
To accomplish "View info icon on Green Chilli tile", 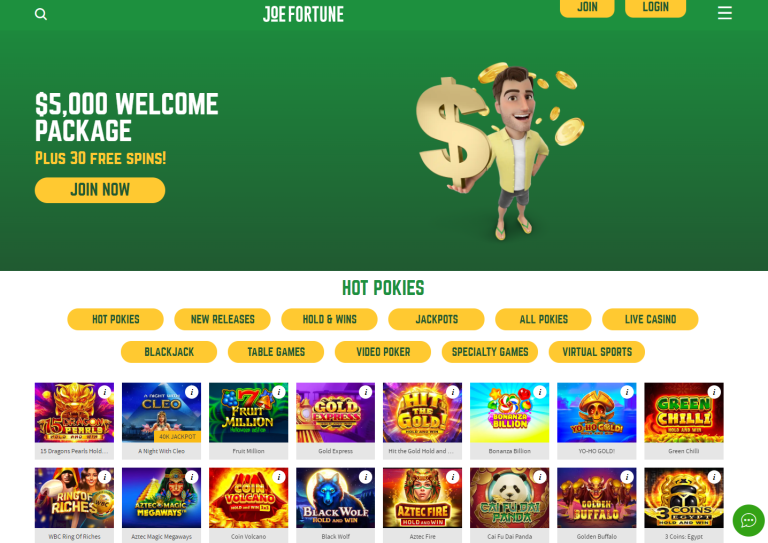I will [714, 392].
